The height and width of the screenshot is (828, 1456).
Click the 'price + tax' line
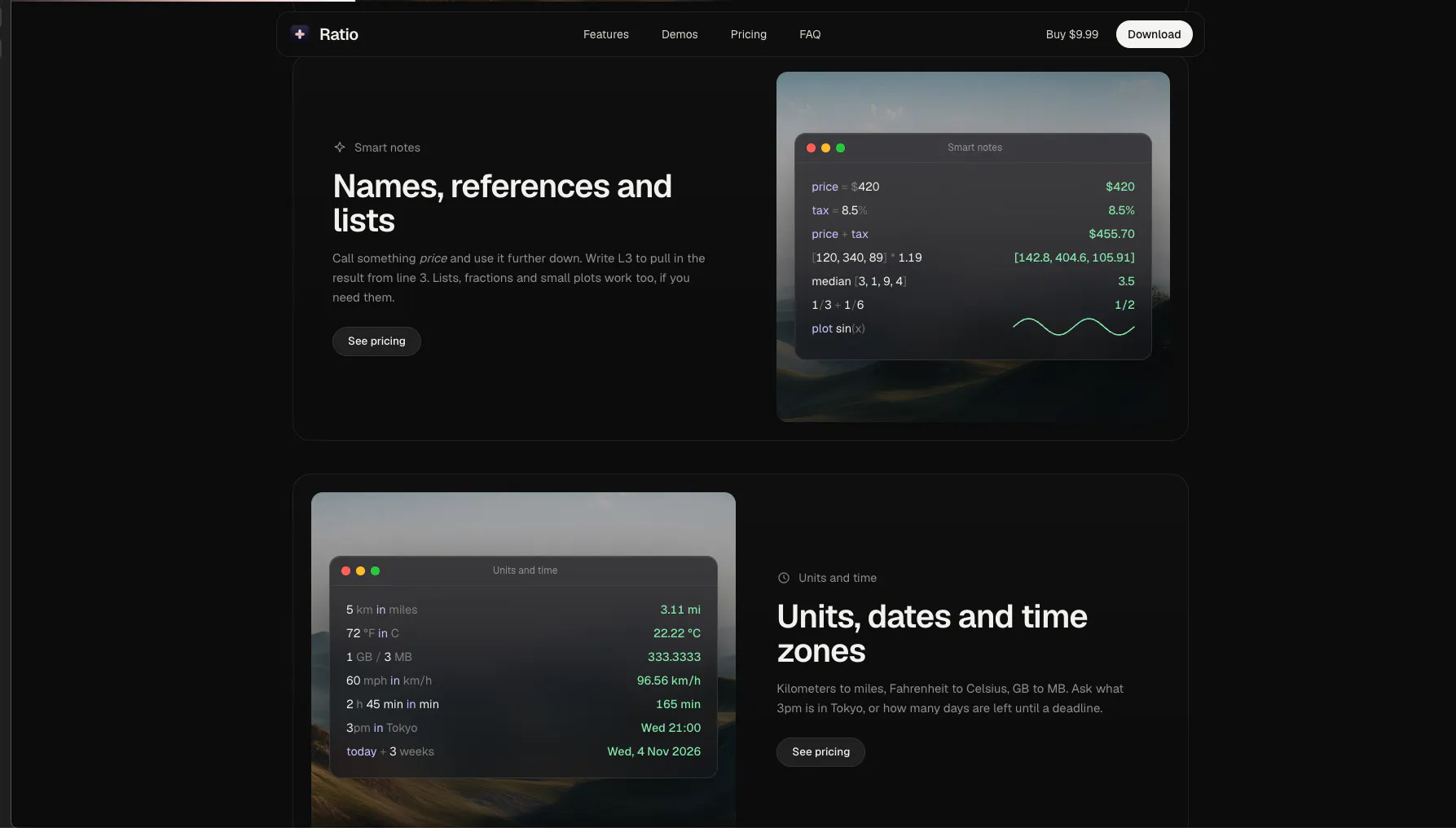click(840, 234)
